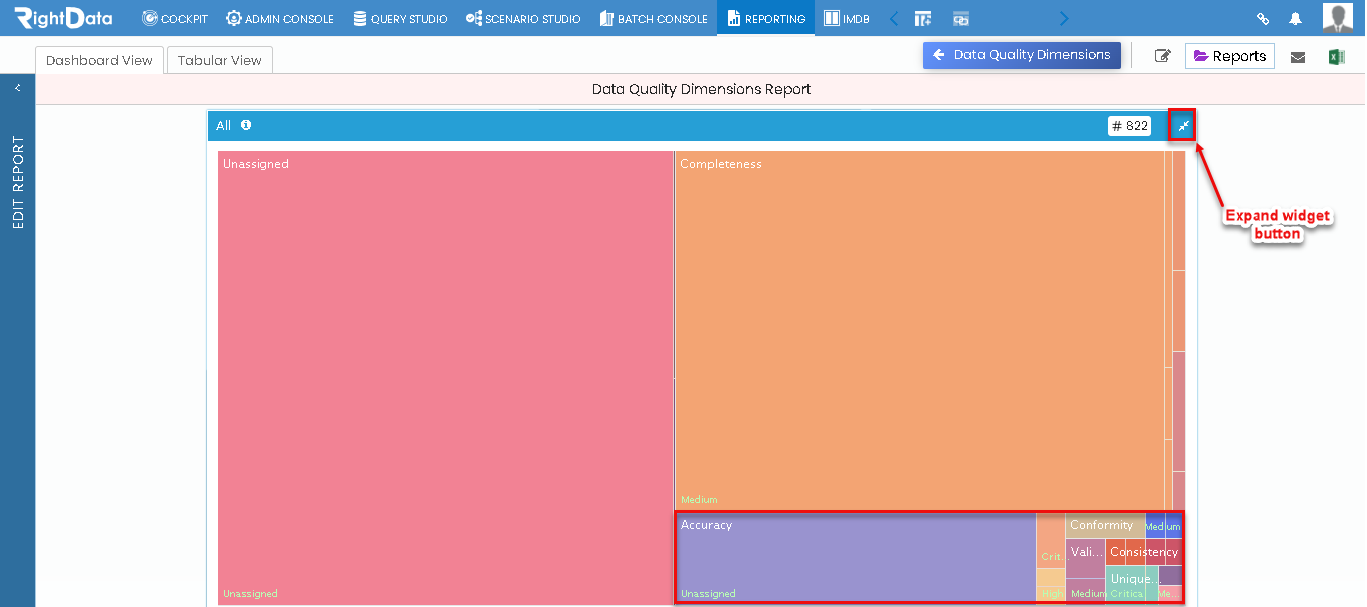Click the edit pencil icon beside Reports
1367x607 pixels.
[x=1162, y=57]
